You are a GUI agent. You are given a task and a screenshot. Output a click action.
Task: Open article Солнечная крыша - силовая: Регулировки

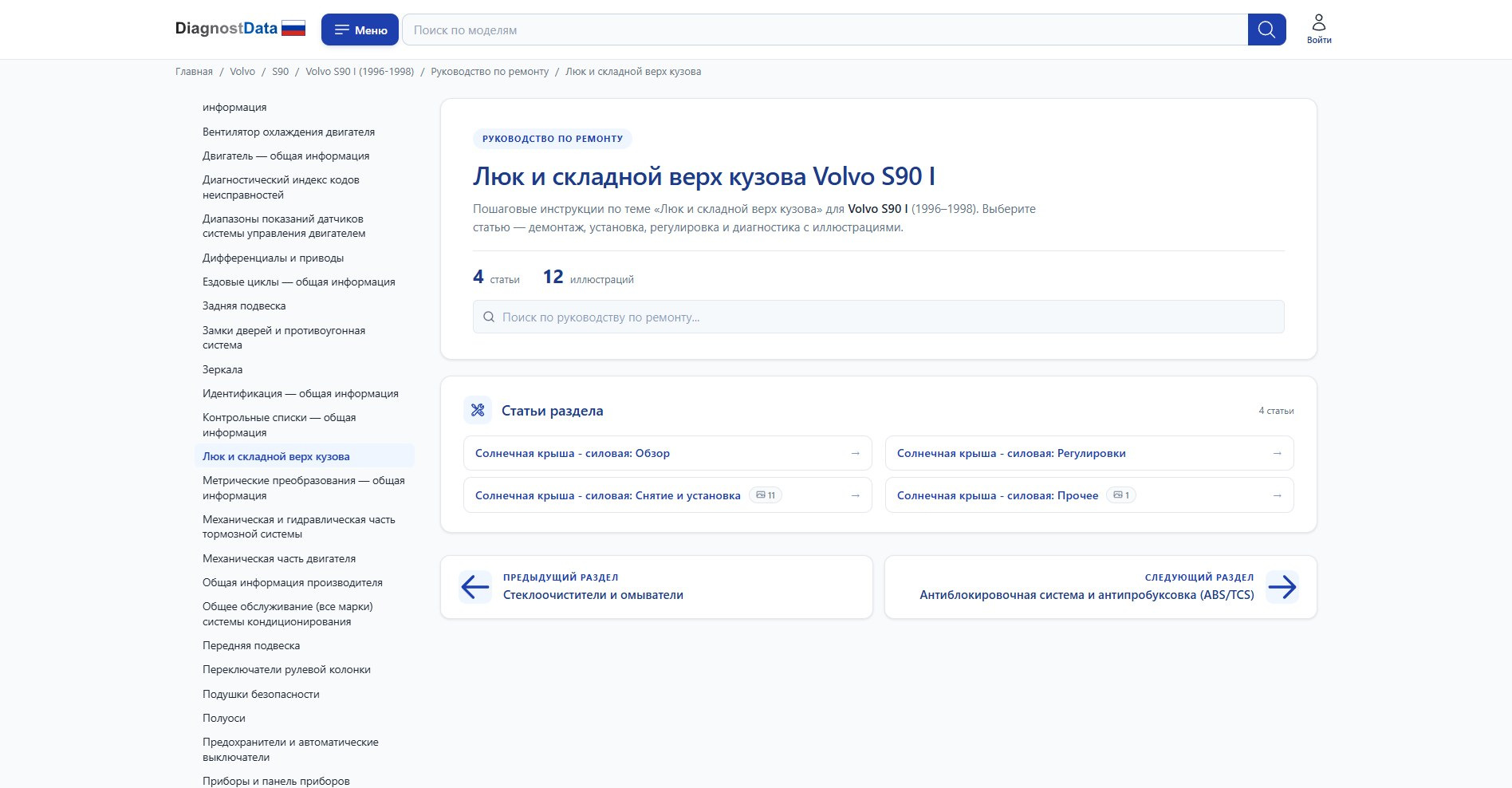tap(1089, 453)
